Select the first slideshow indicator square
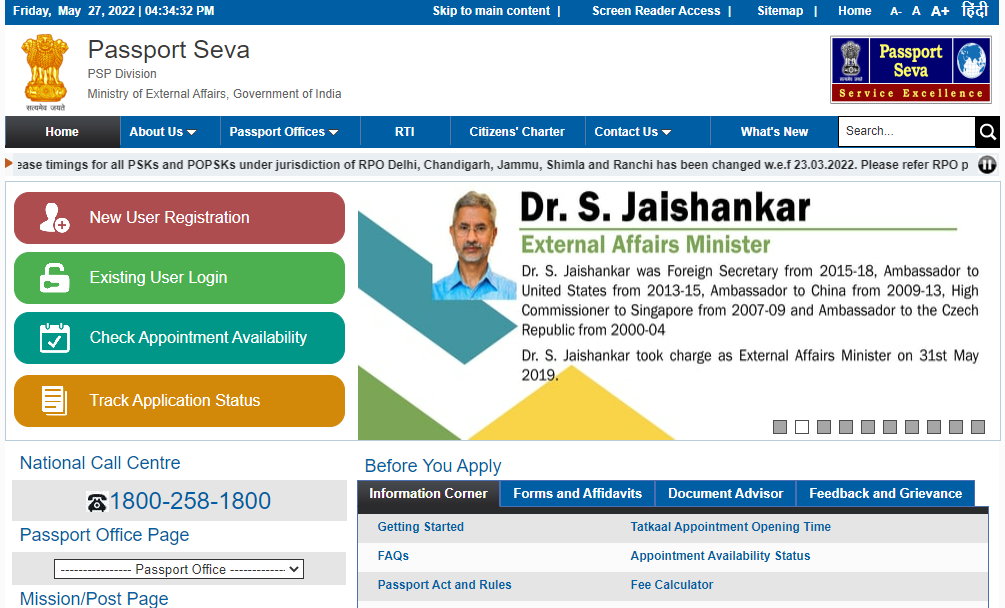 point(780,427)
